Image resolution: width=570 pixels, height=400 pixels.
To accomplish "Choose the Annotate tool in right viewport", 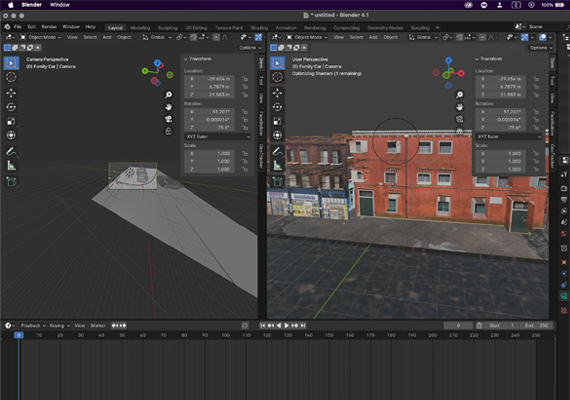I will [x=277, y=151].
